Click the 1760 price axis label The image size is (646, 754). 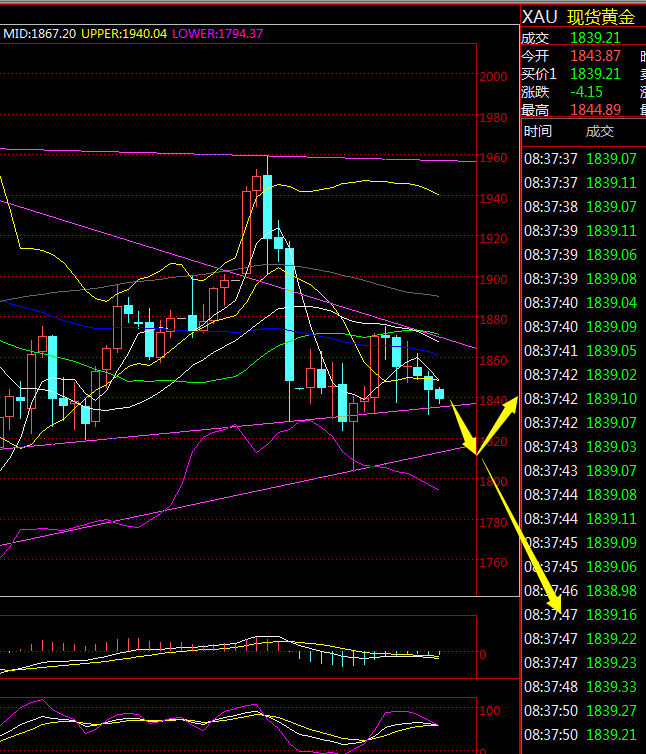coord(493,563)
